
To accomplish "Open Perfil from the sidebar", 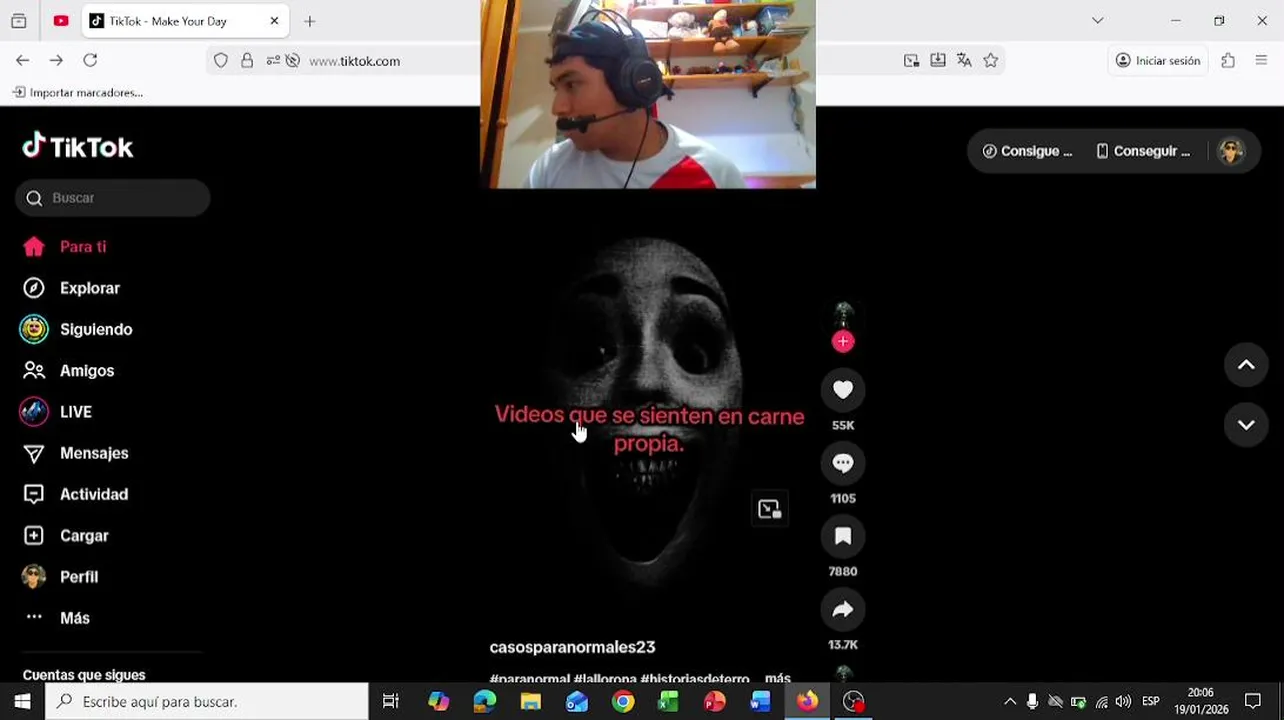I will point(60,577).
